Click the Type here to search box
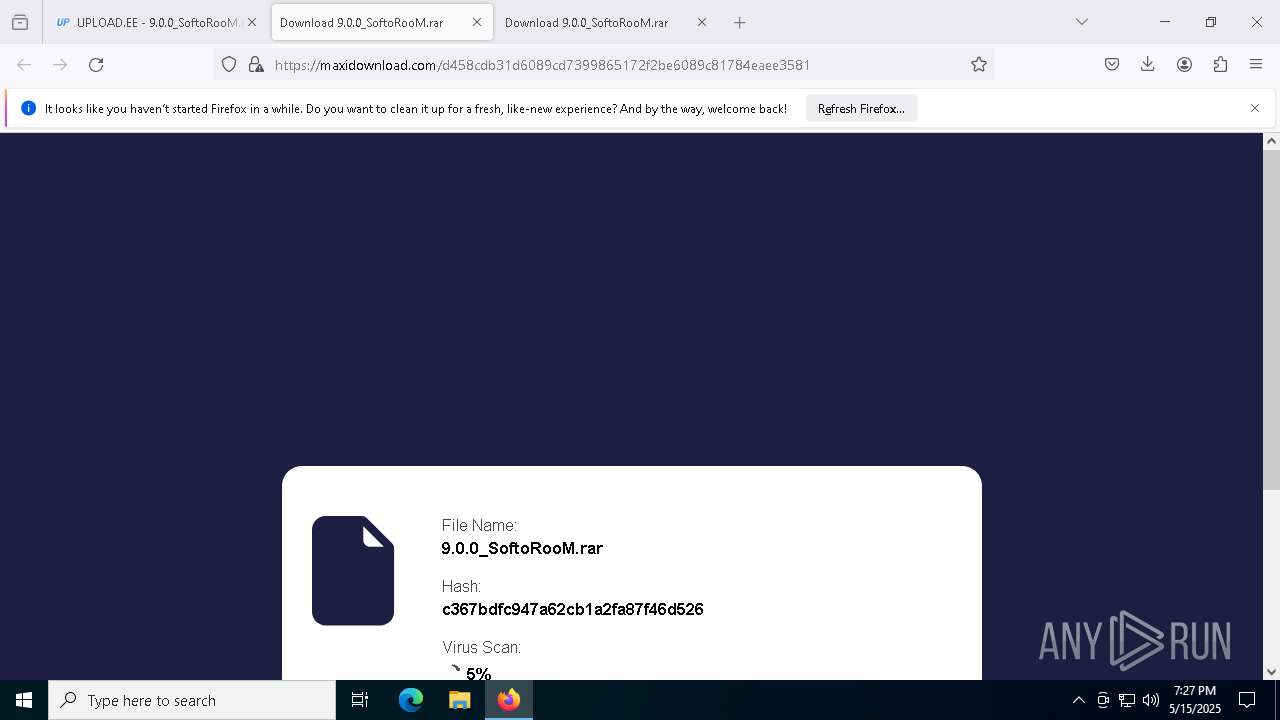The width and height of the screenshot is (1280, 720). coord(192,700)
